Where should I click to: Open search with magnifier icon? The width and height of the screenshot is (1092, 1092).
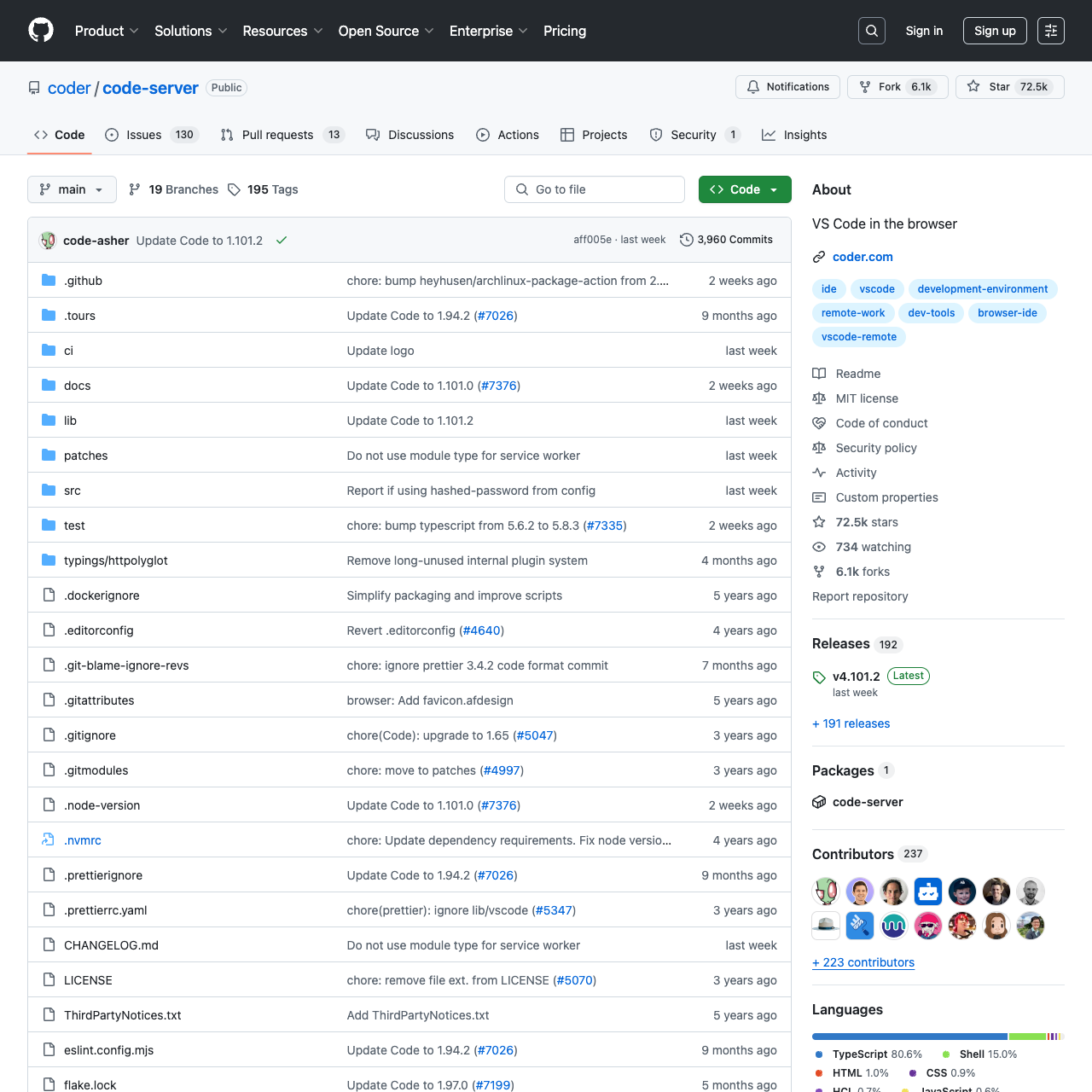[x=872, y=31]
